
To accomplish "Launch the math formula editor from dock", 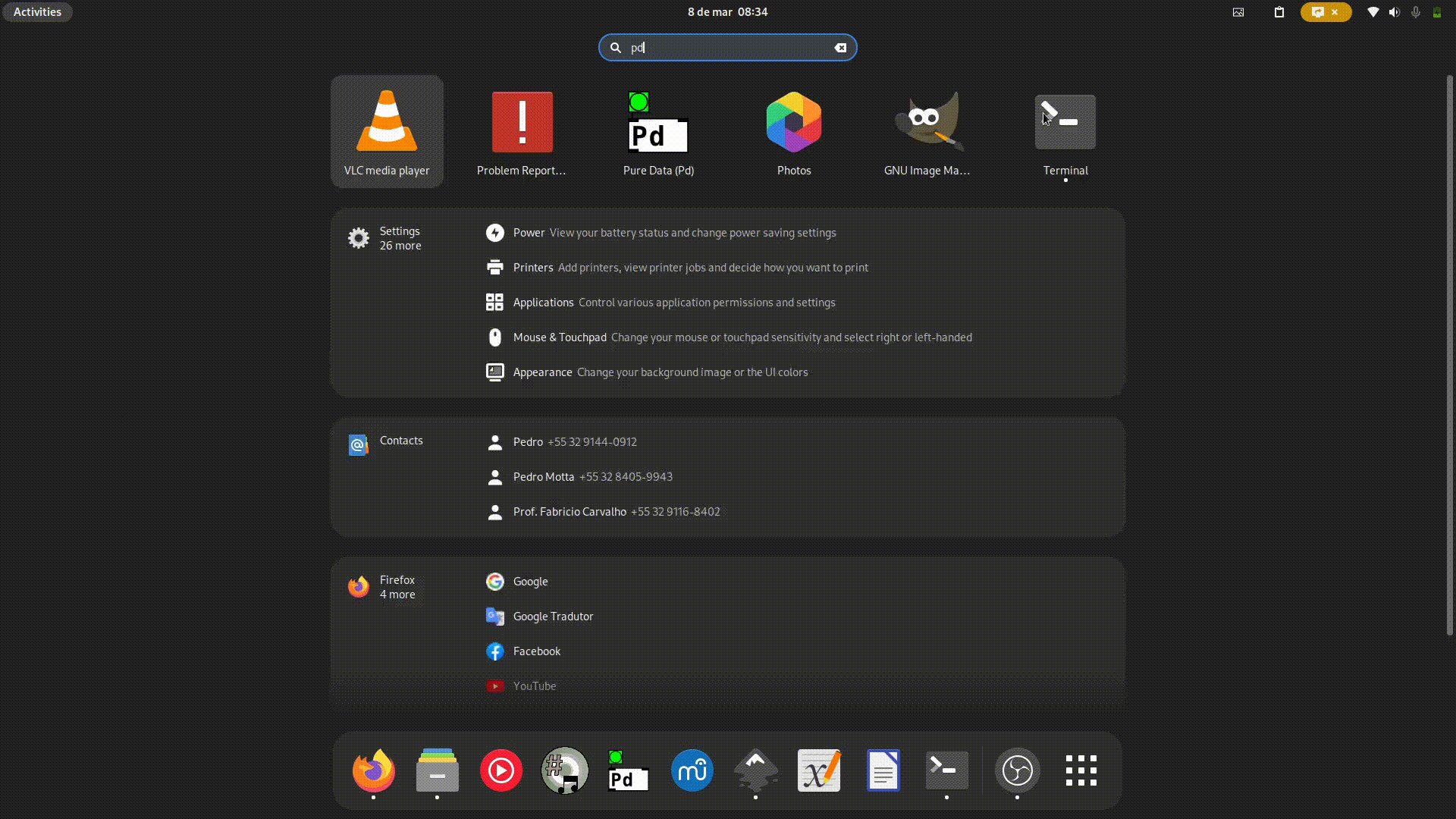I will click(819, 770).
